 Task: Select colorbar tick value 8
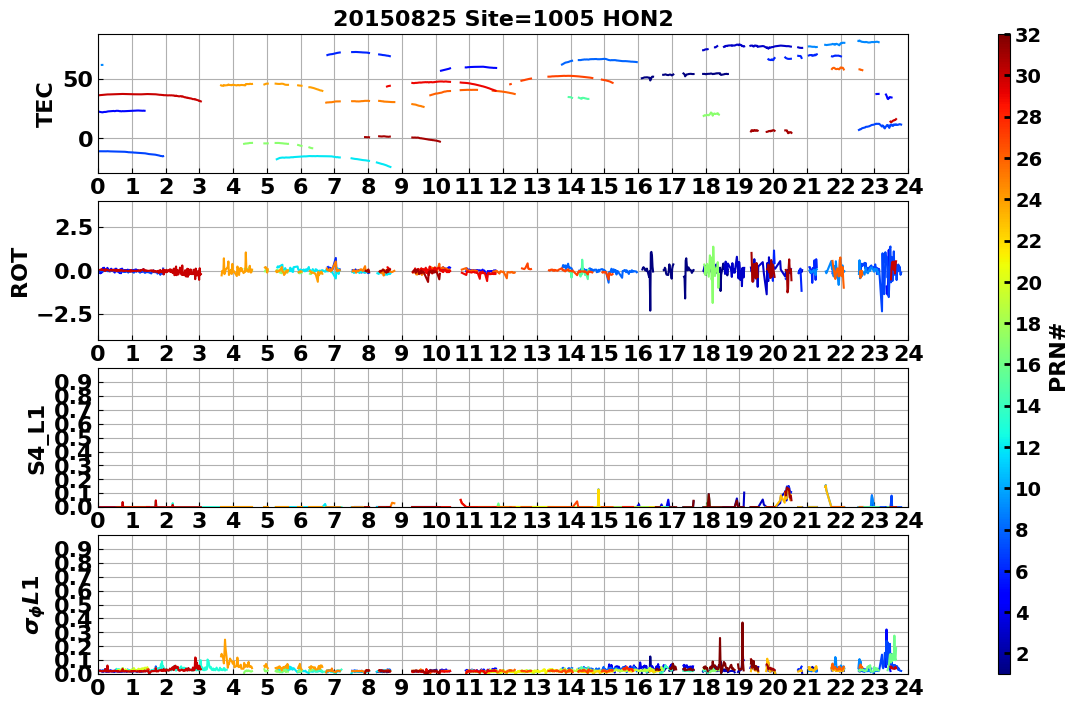click(1022, 530)
